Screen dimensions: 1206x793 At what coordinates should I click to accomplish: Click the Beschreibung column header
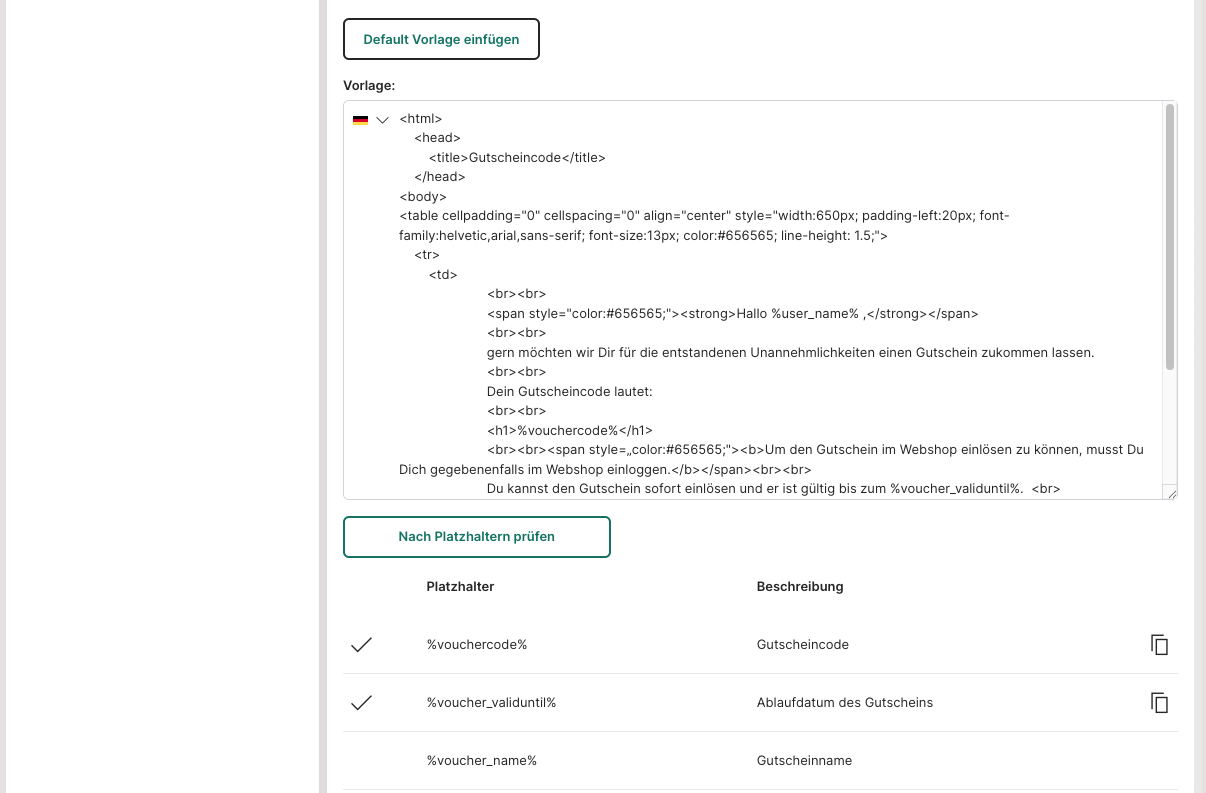[x=799, y=587]
